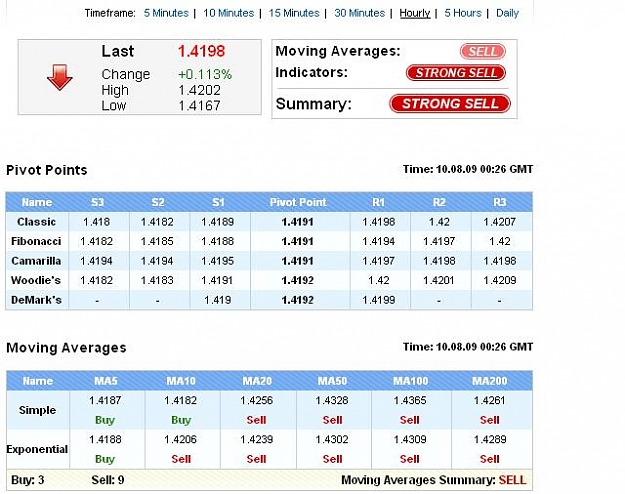The width and height of the screenshot is (625, 494).
Task: Click the R2 column header
Action: coord(439,202)
